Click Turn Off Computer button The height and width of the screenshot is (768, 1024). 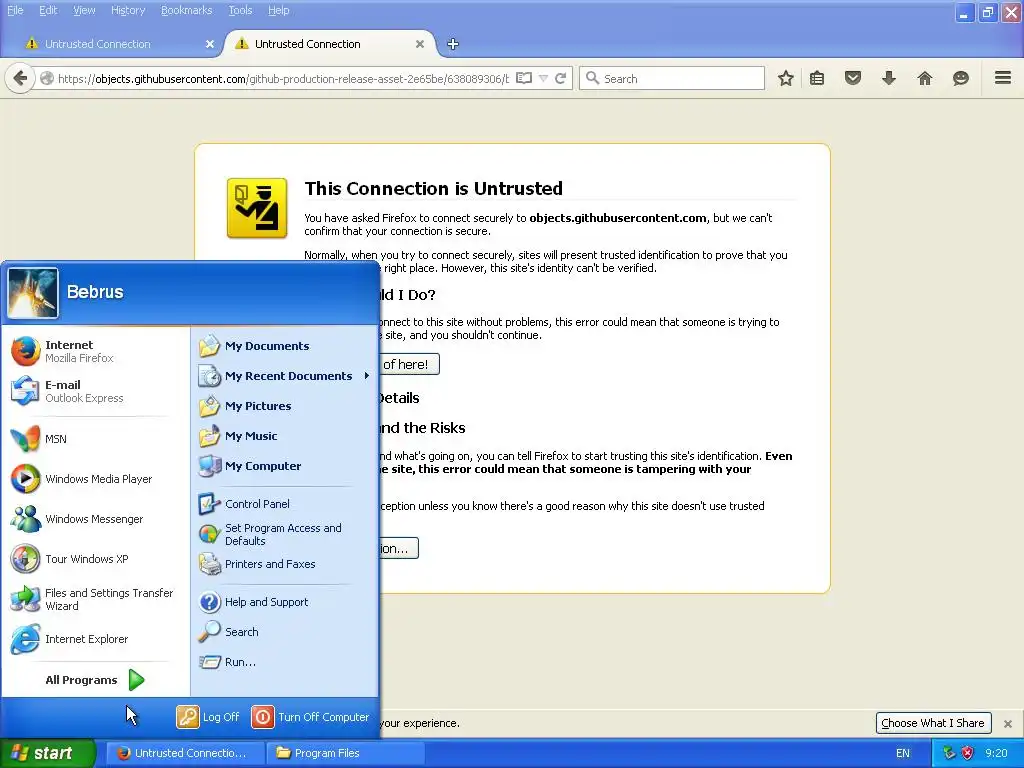(311, 717)
